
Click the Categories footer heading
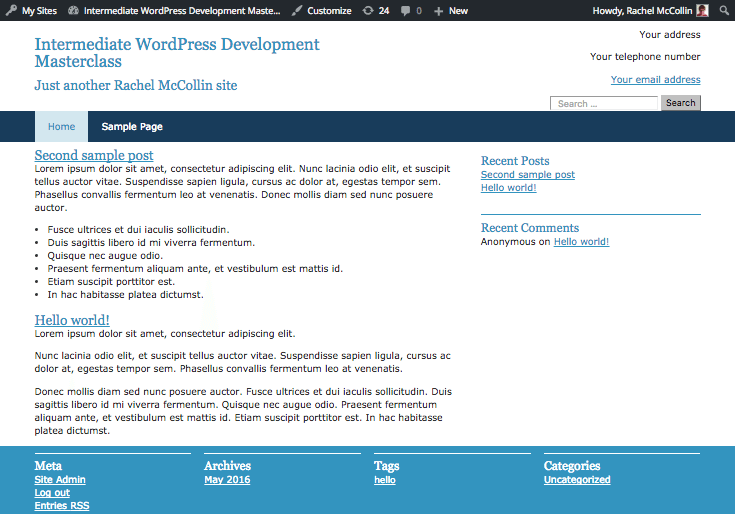click(572, 466)
